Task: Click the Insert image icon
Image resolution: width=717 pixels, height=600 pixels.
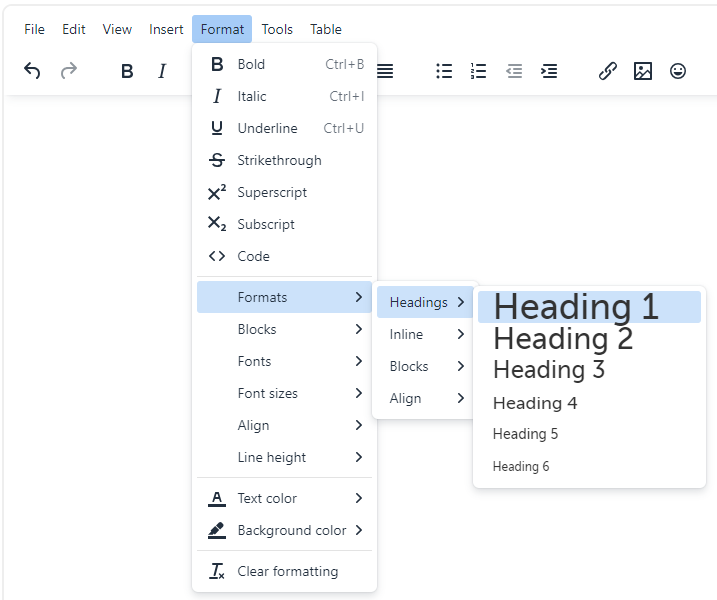Action: (x=643, y=71)
